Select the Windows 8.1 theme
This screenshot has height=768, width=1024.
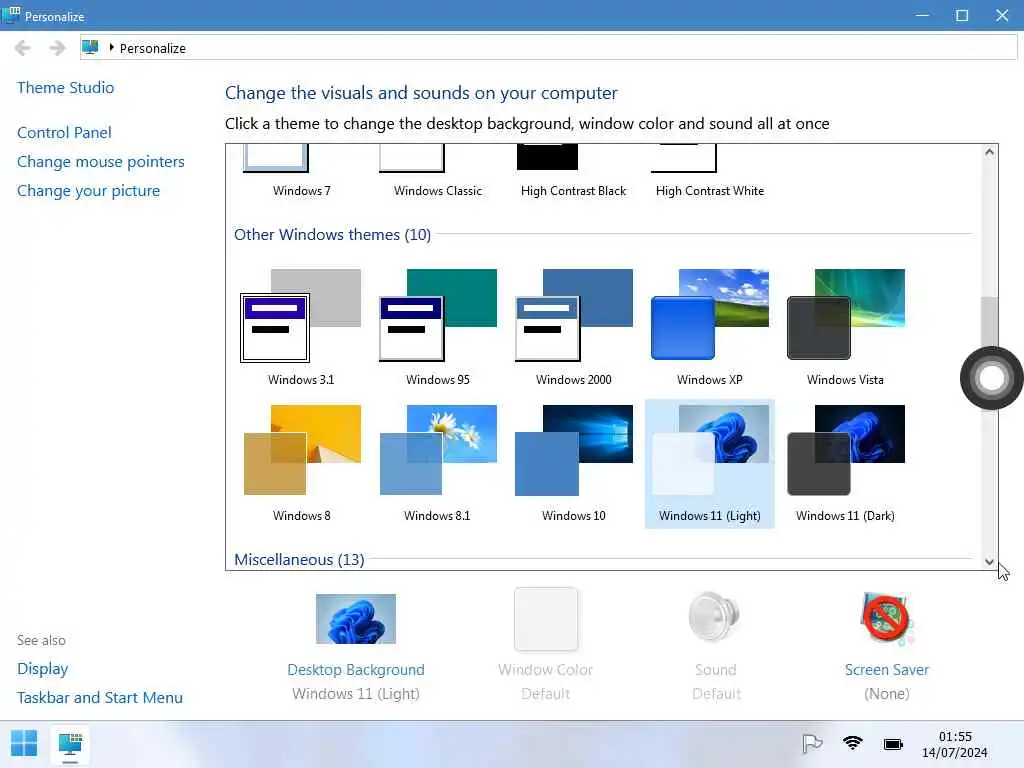point(438,464)
